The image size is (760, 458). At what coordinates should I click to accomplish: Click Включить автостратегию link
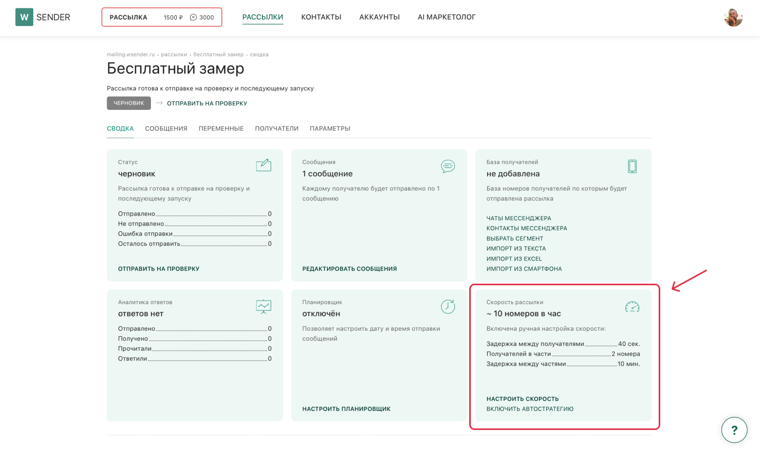pyautogui.click(x=530, y=409)
